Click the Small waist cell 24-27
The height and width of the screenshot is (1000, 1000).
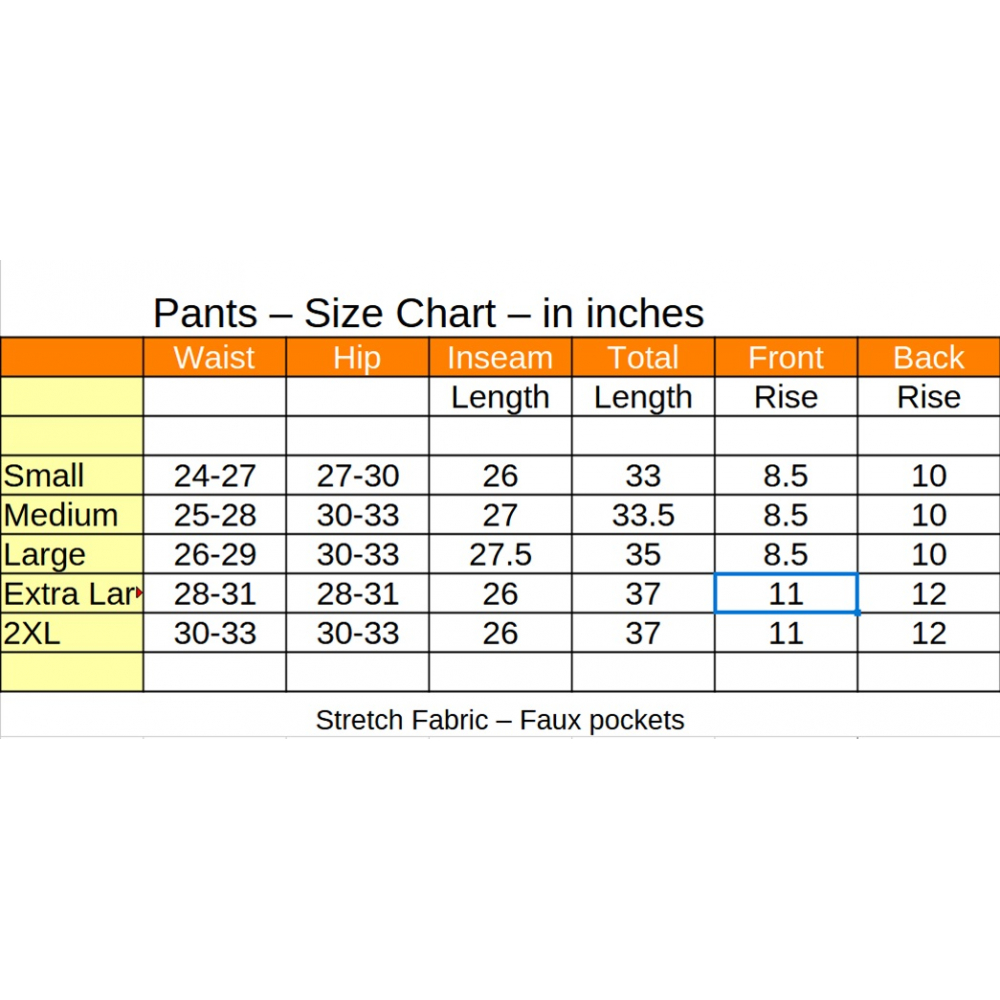(215, 476)
